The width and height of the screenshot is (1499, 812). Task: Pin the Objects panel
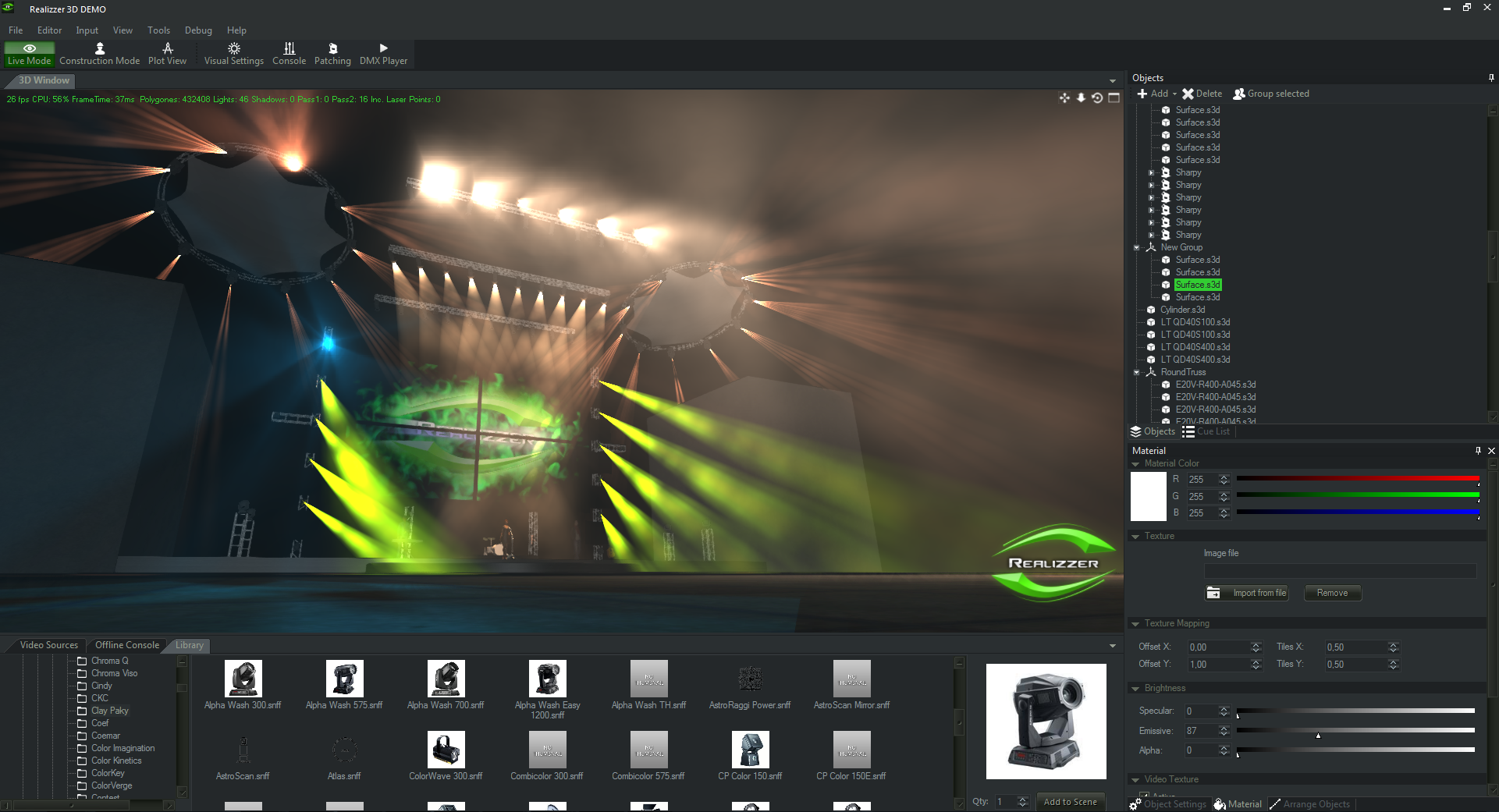tap(1491, 77)
